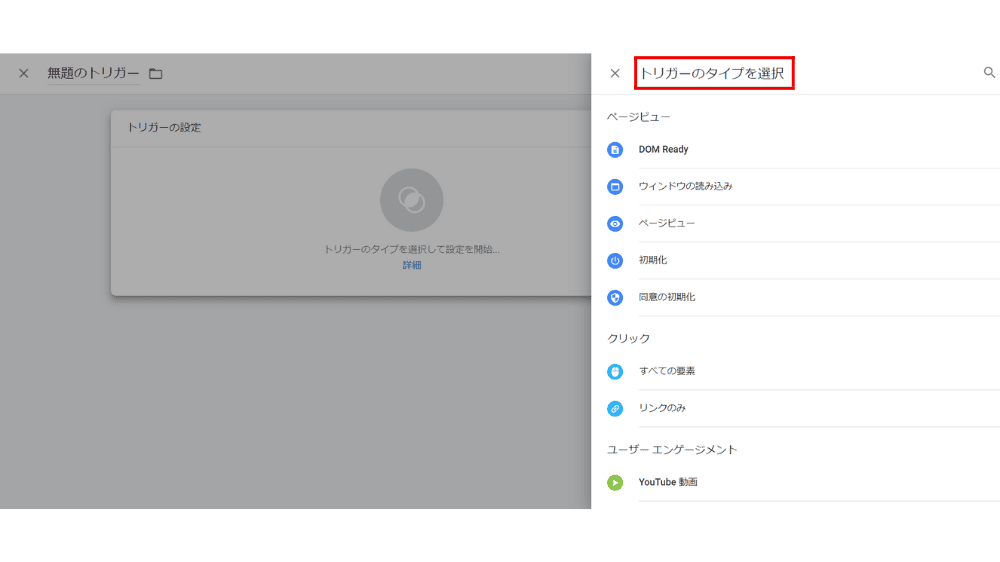Click トリガーのタイプを選択して設定を開始 text
Screen dimensions: 1000x562
click(x=411, y=249)
